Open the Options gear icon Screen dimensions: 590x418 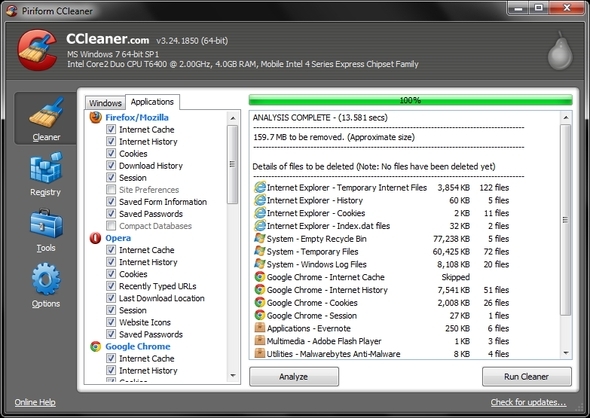[x=46, y=279]
